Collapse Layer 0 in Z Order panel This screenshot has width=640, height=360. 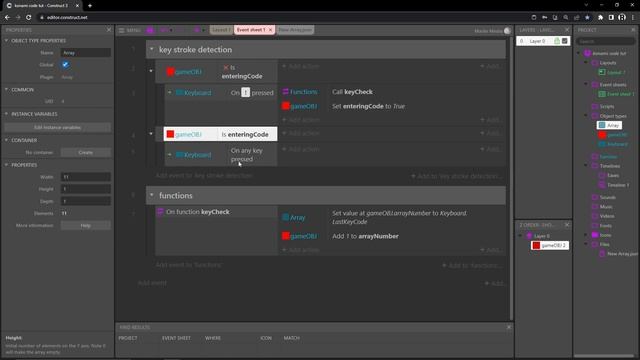click(520, 236)
